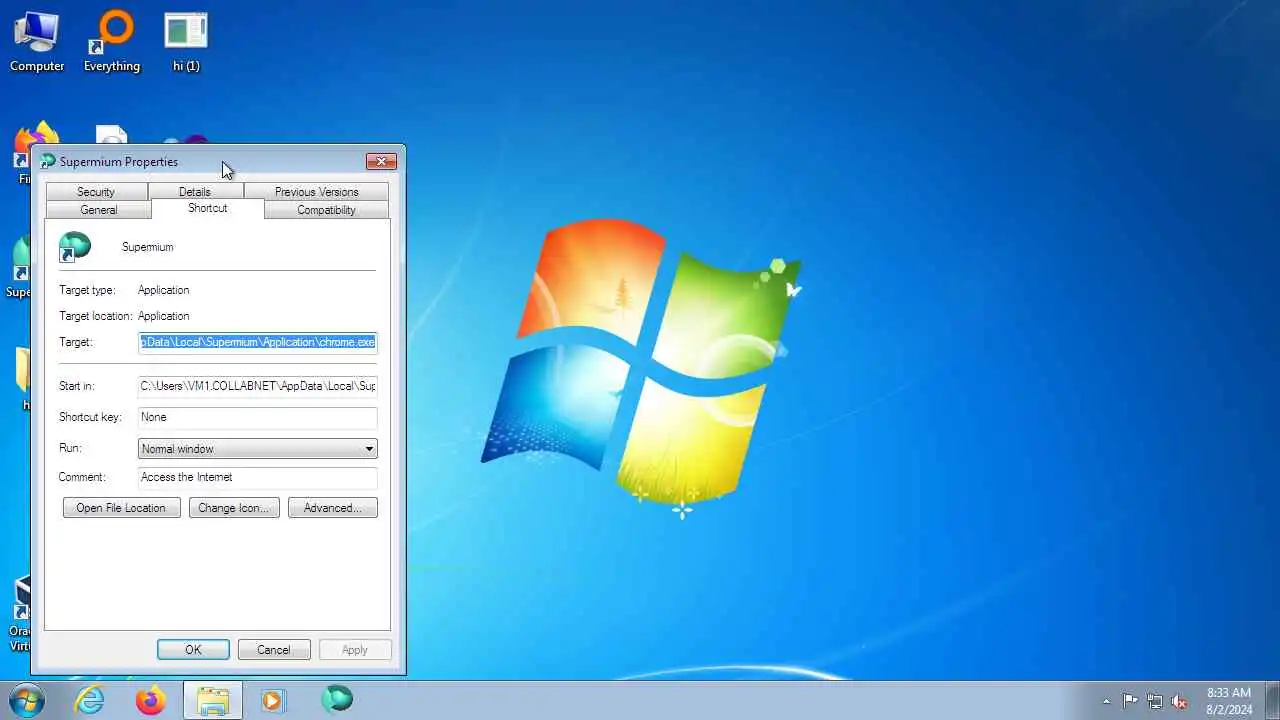The height and width of the screenshot is (720, 1280).
Task: Click the Target path field
Action: tap(258, 342)
